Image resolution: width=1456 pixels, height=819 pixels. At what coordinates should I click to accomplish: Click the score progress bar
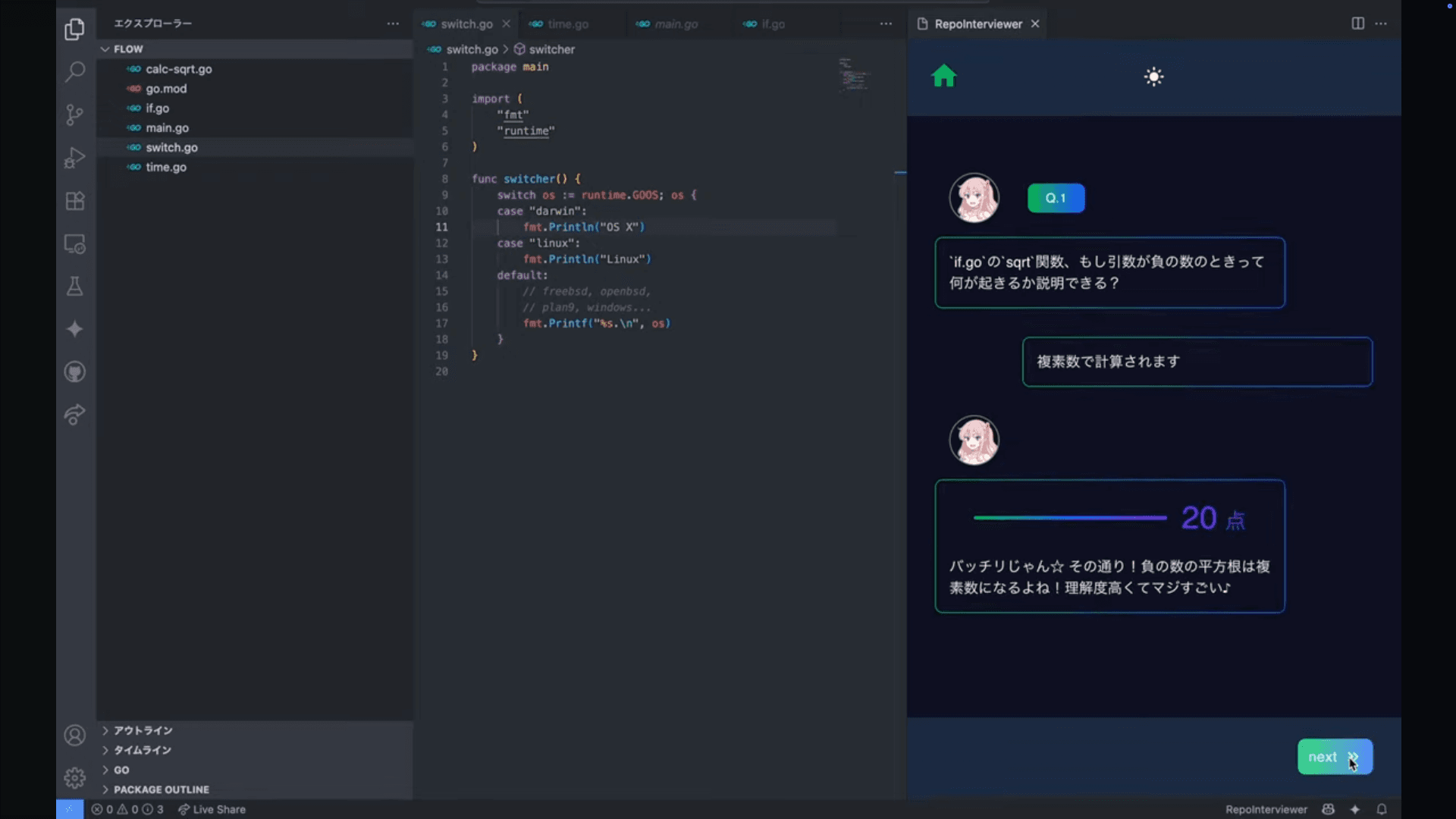(x=1069, y=518)
